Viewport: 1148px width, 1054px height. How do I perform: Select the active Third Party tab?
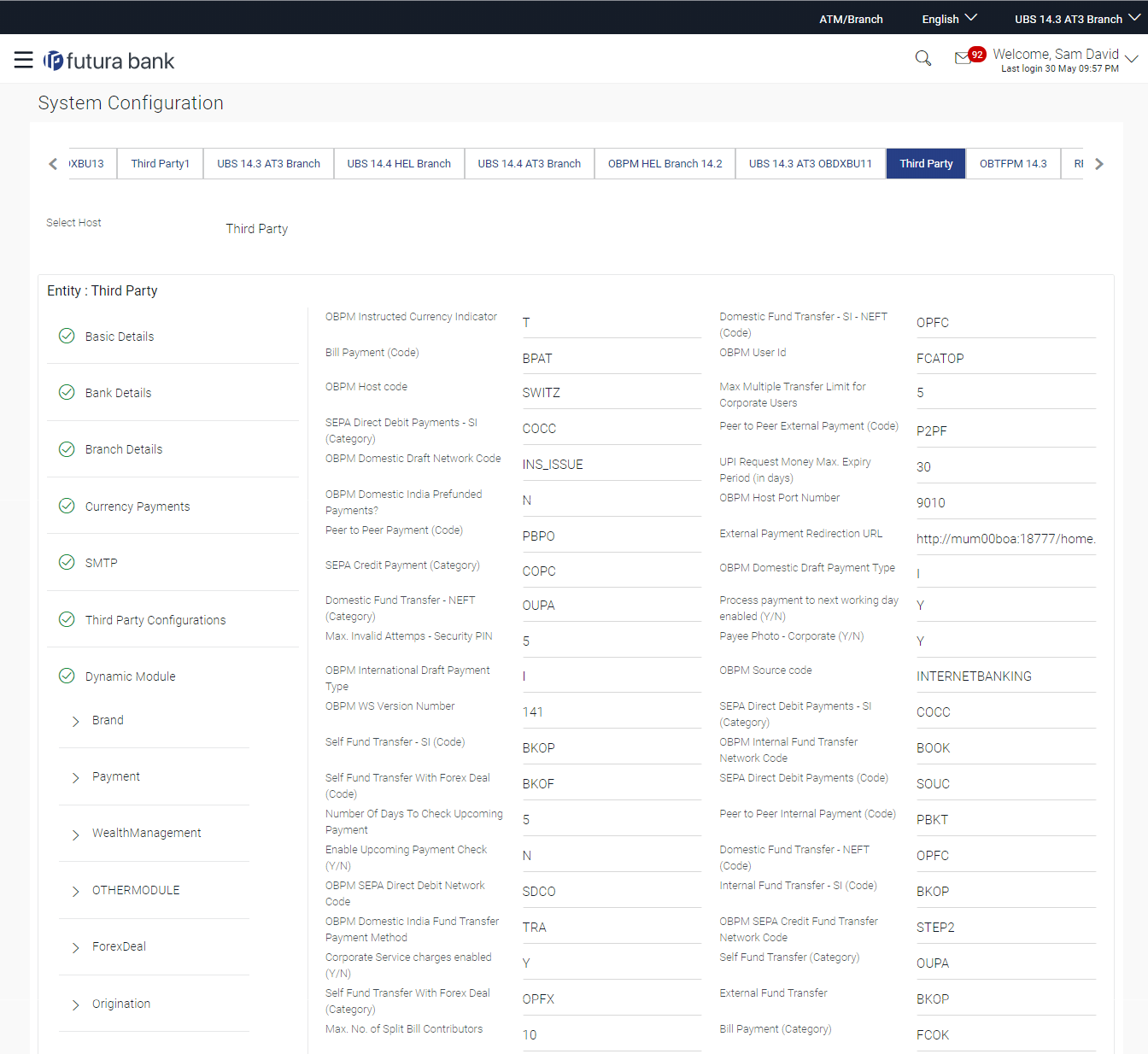tap(926, 163)
